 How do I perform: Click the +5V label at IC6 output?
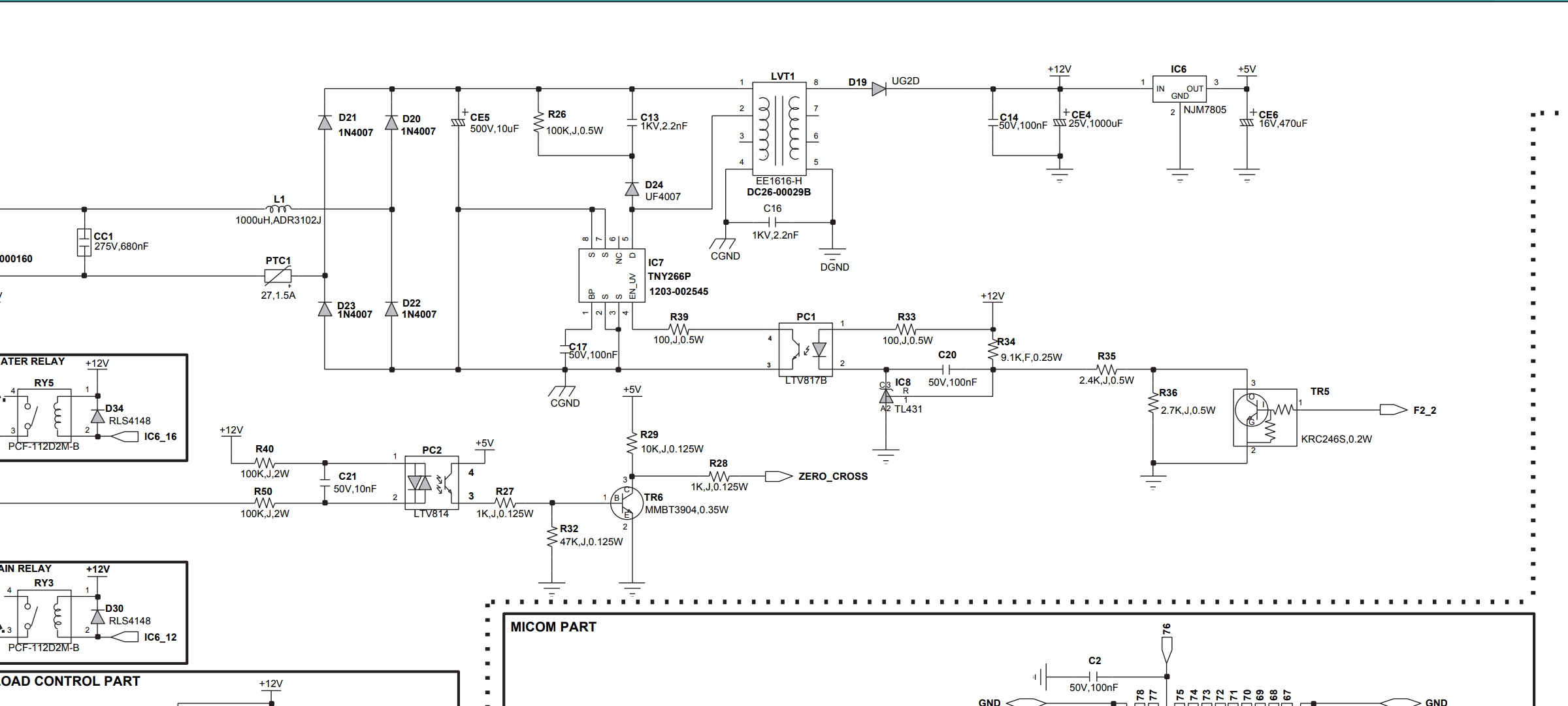coord(1247,69)
